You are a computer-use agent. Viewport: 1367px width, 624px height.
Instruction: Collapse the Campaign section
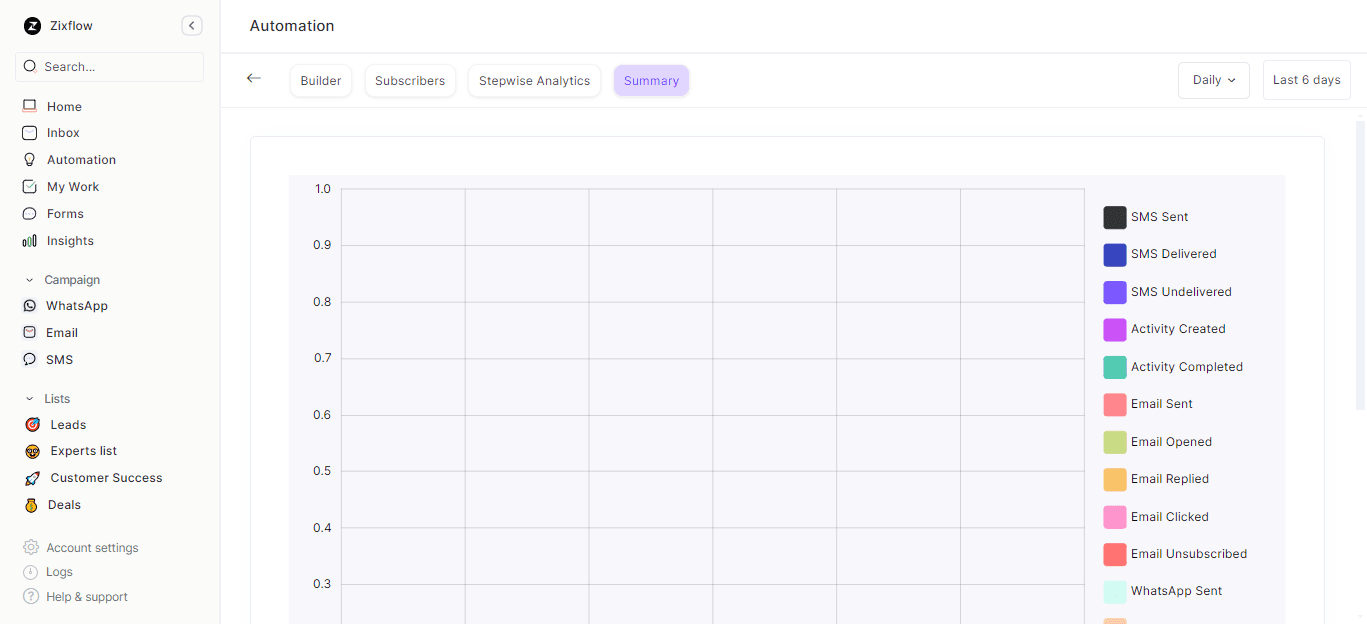coord(30,280)
